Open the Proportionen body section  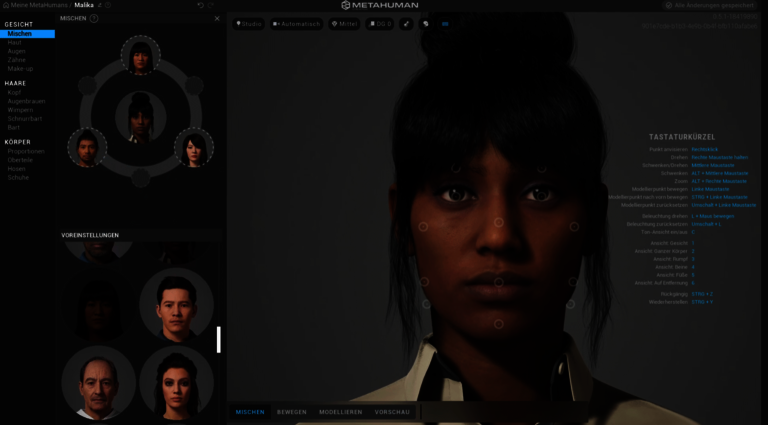(x=26, y=151)
